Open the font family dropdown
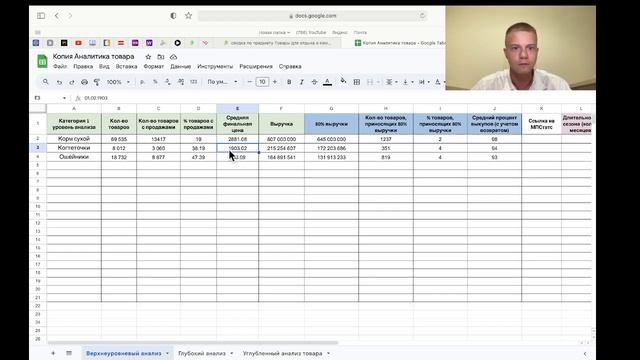Viewport: 640px width, 360px height. click(222, 82)
